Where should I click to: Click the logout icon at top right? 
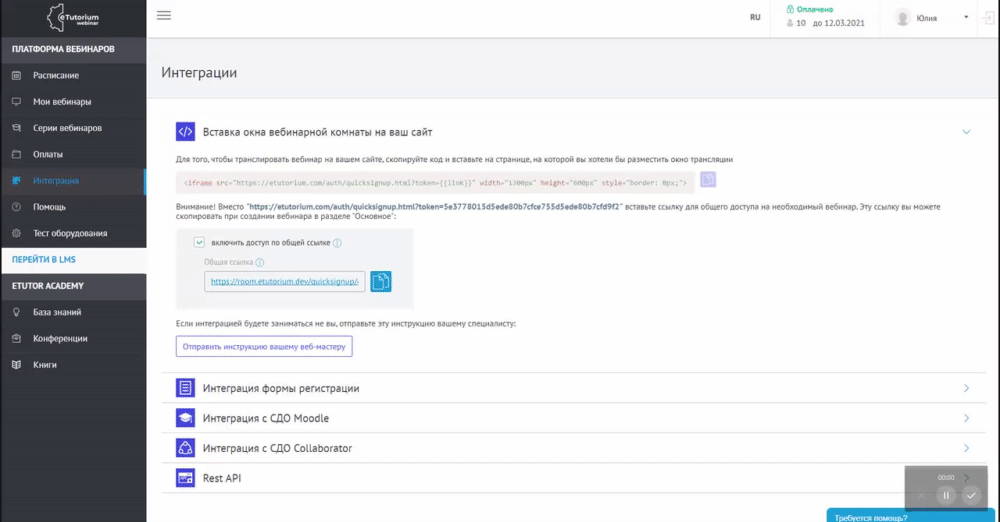click(987, 17)
